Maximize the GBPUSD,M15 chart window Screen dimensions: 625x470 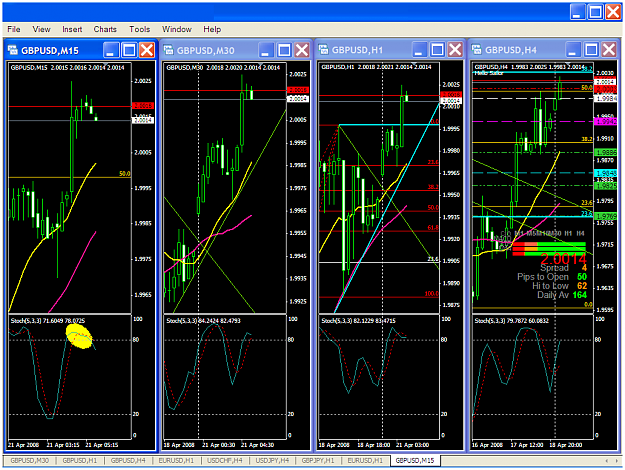[x=129, y=50]
